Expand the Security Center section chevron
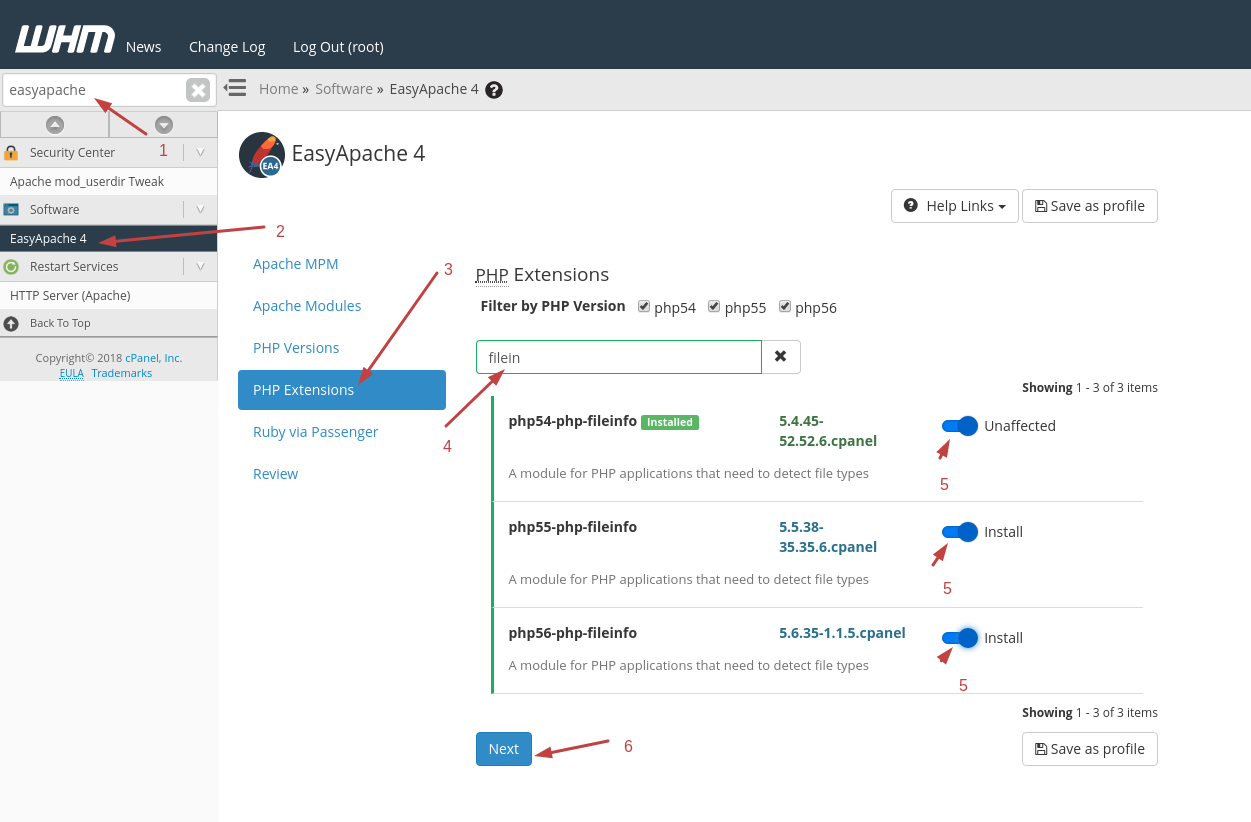This screenshot has width=1251, height=822. pyautogui.click(x=199, y=152)
